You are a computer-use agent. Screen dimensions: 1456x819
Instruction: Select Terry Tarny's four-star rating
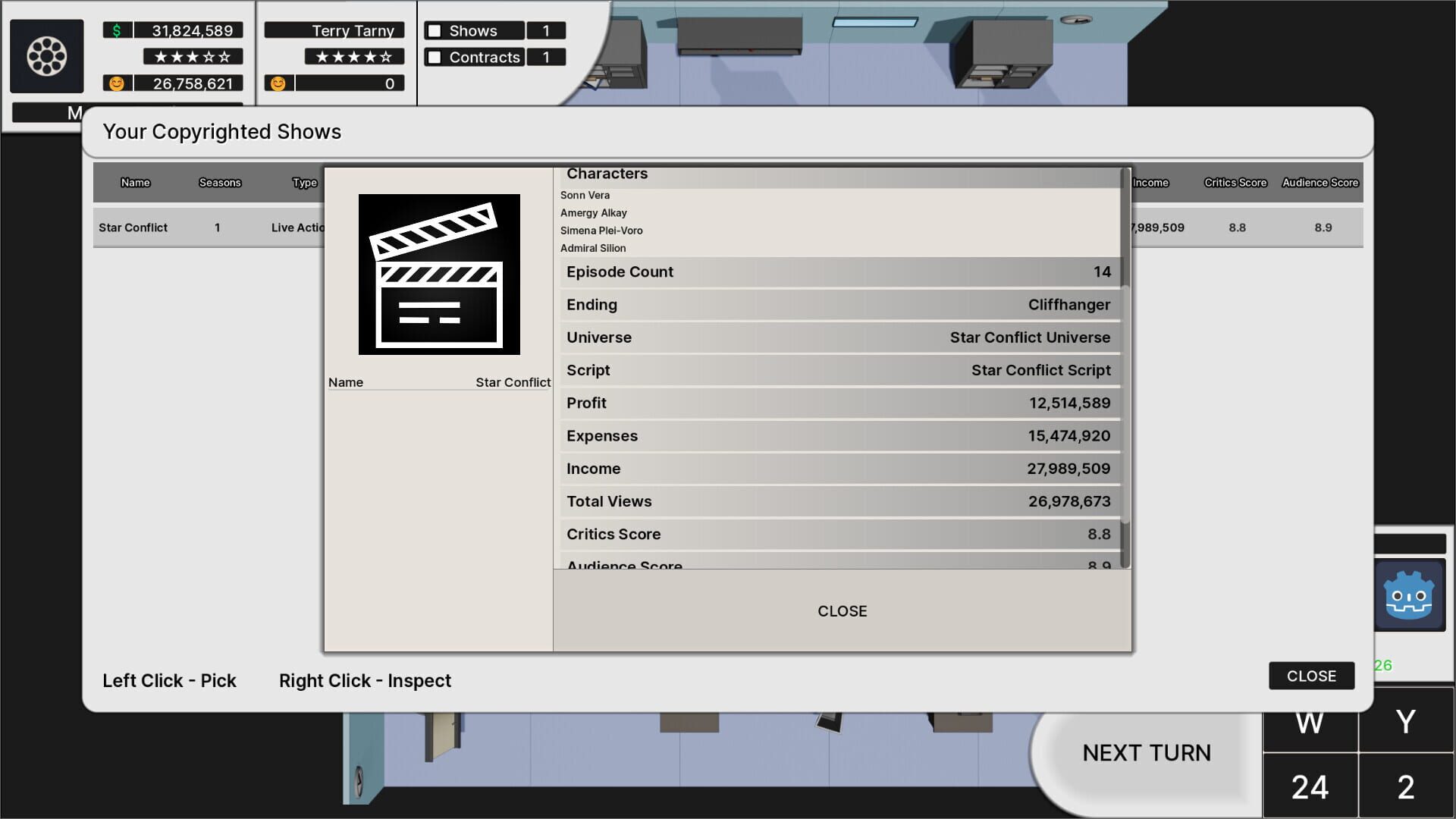(x=353, y=56)
